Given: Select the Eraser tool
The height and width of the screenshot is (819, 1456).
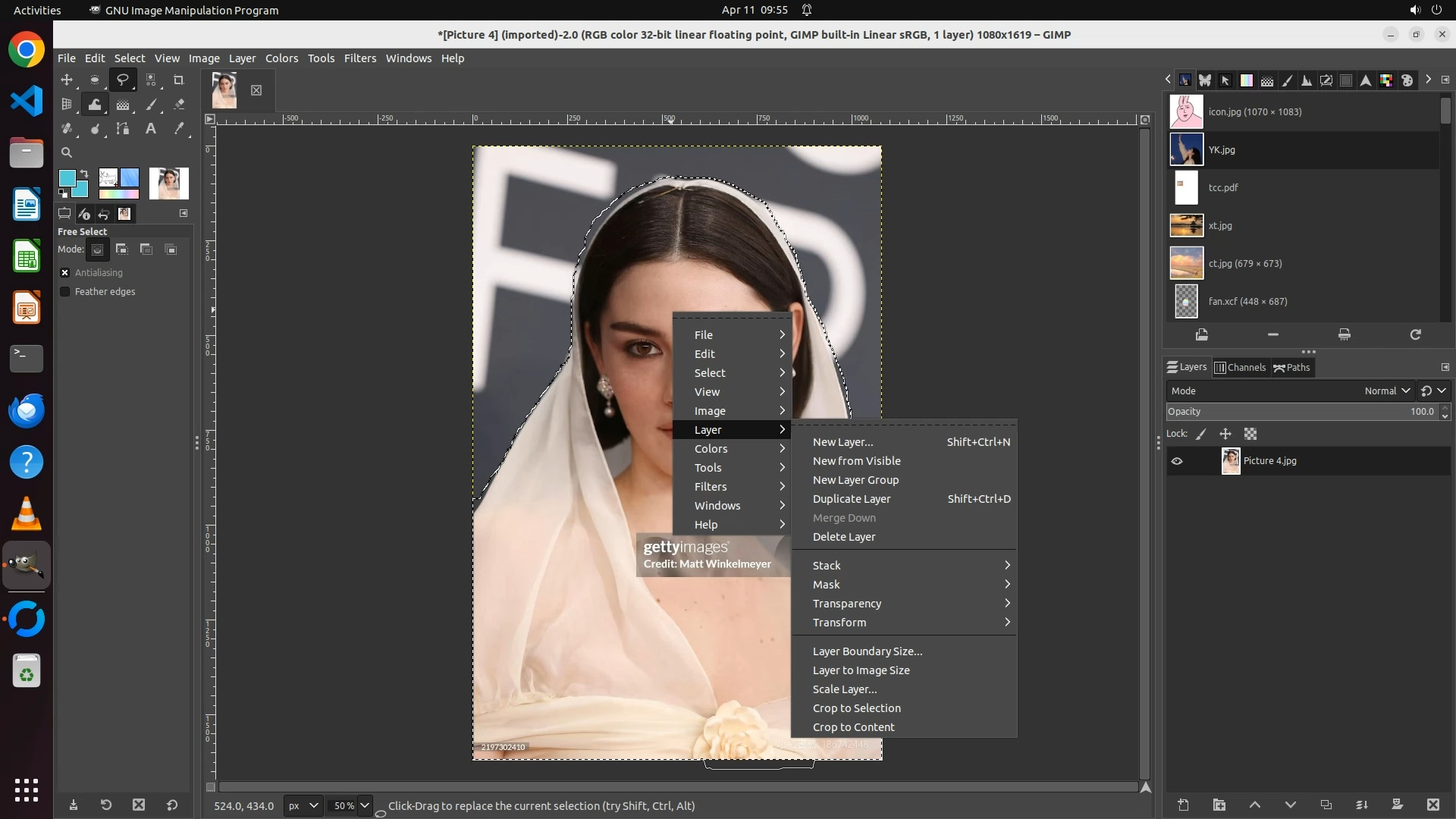Looking at the screenshot, I should pyautogui.click(x=179, y=105).
